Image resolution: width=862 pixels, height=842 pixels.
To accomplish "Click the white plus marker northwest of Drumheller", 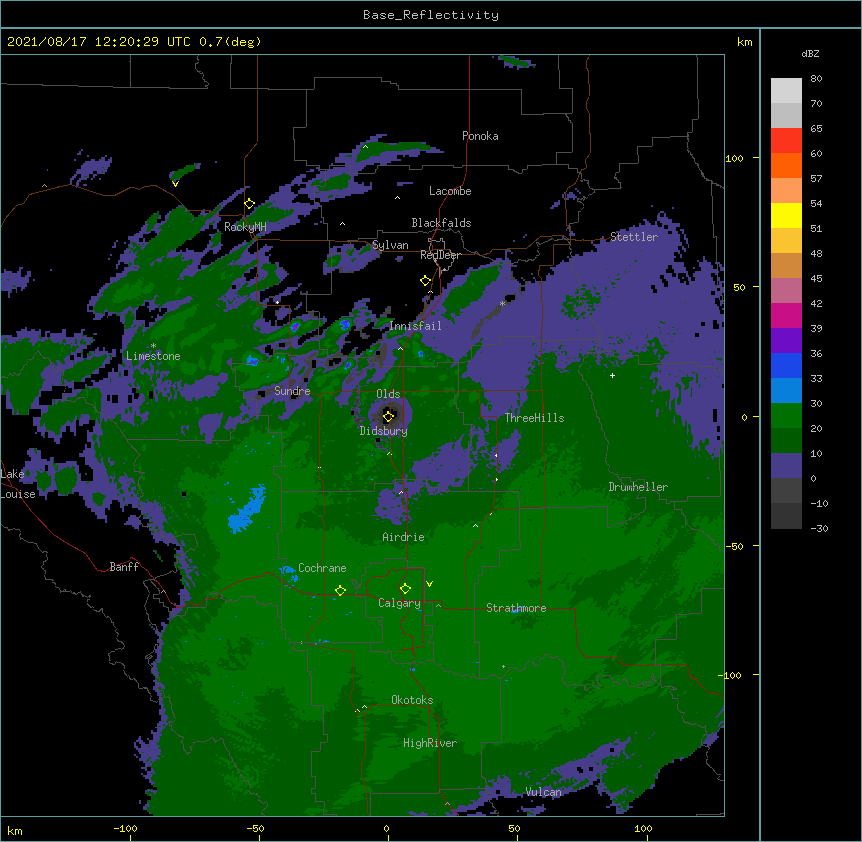I will [x=612, y=375].
